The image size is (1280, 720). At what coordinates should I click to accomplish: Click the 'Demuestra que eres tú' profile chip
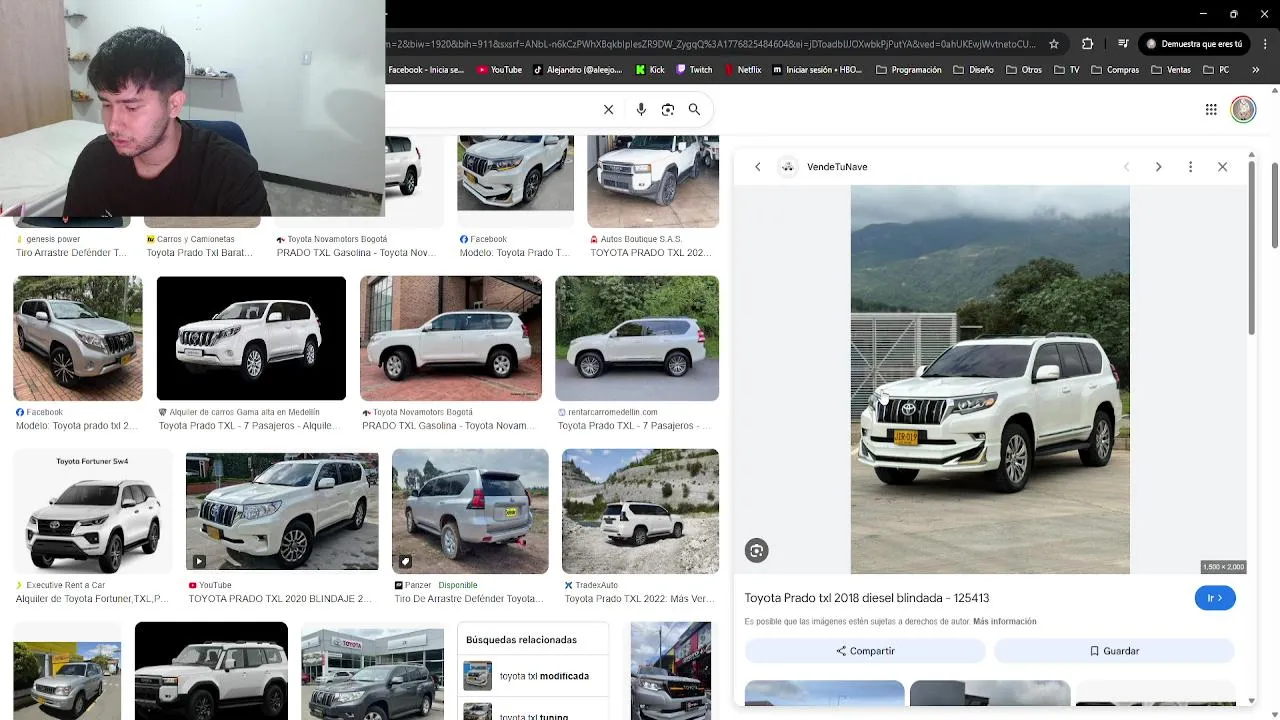tap(1194, 44)
